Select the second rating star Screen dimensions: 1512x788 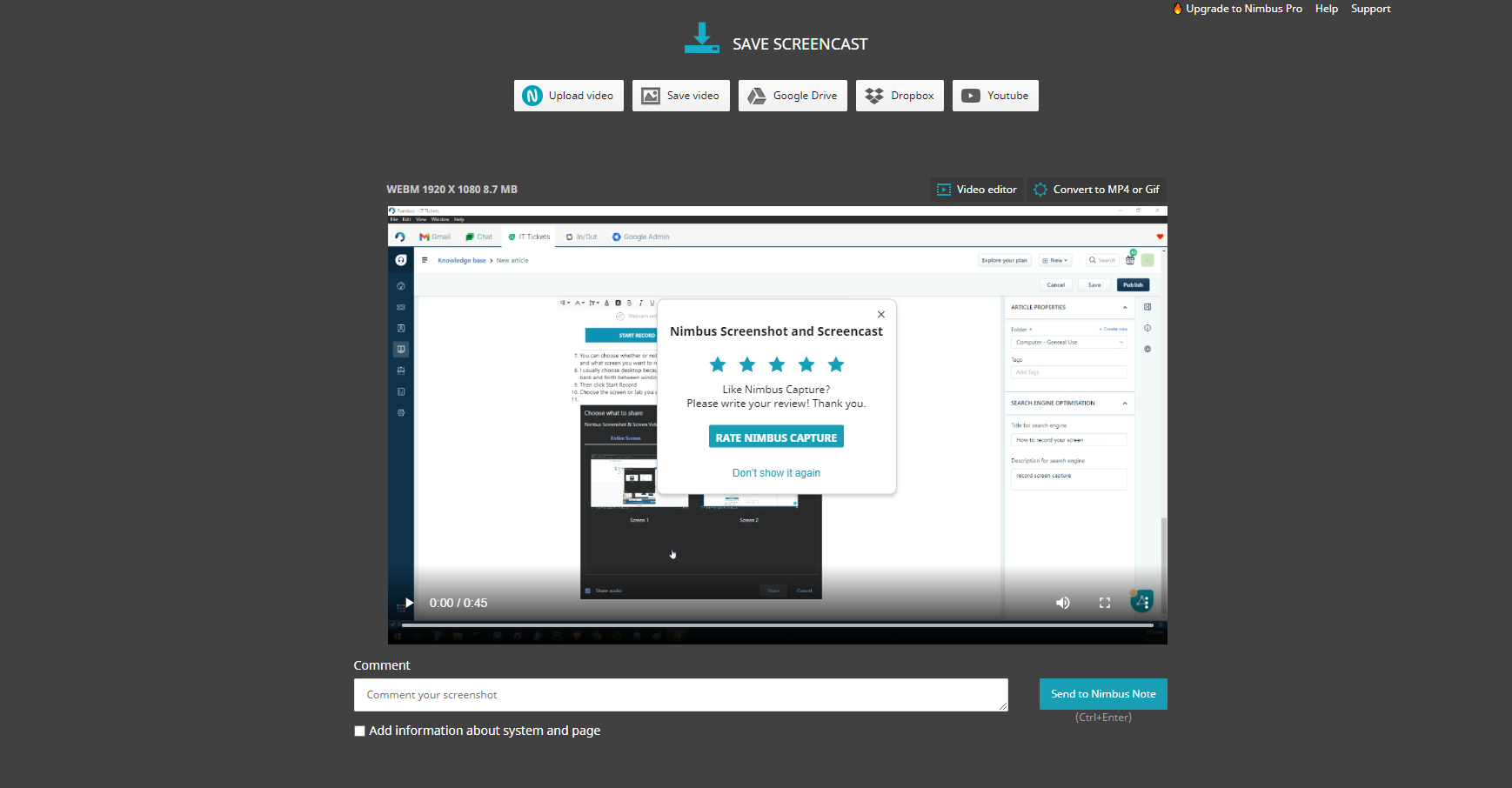747,364
